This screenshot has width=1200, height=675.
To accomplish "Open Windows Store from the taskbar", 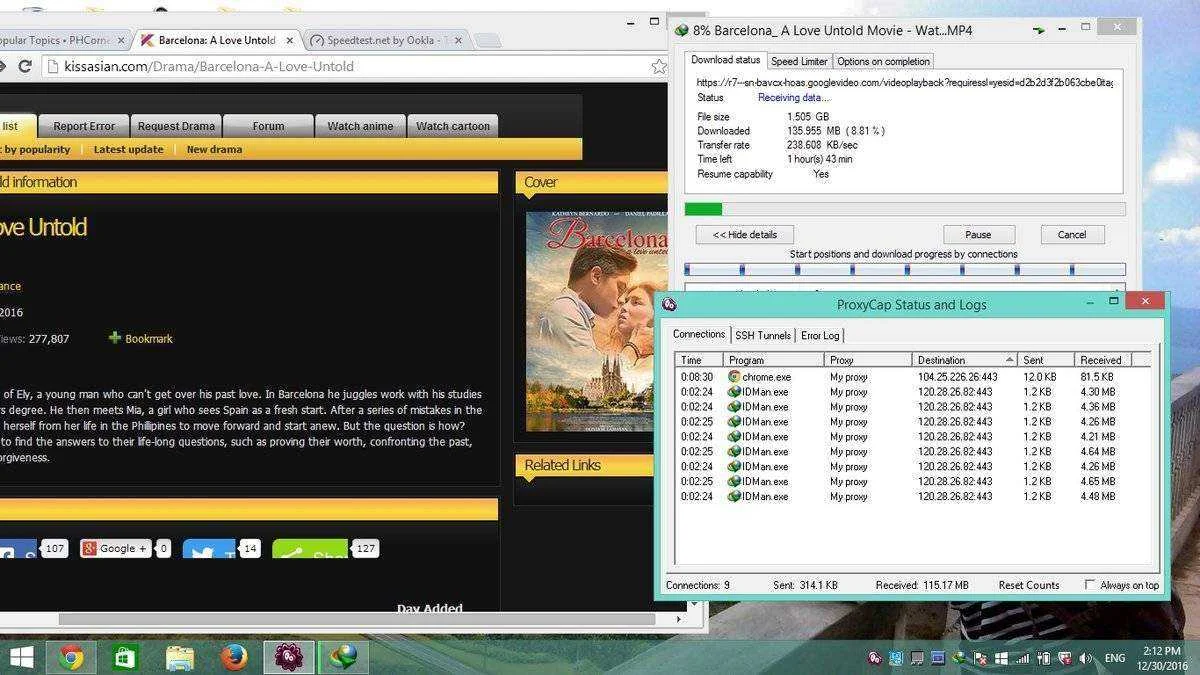I will (x=125, y=657).
